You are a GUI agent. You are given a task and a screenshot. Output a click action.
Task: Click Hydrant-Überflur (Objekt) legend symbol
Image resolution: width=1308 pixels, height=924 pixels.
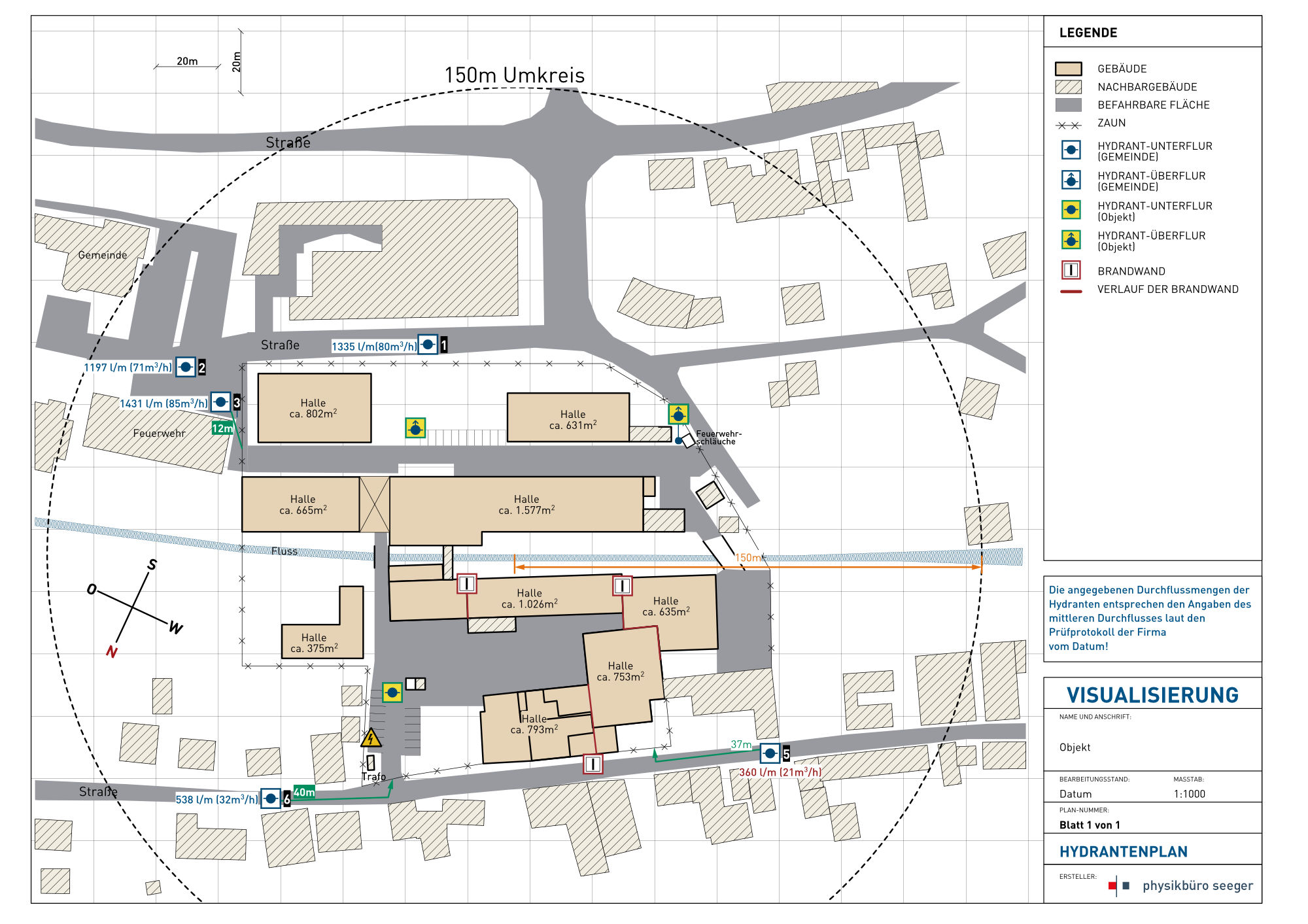1071,240
